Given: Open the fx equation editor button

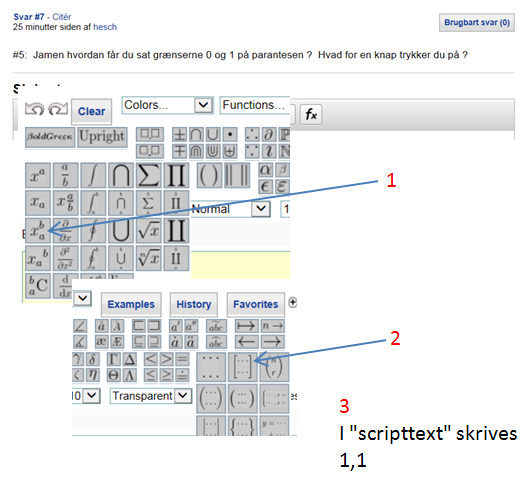Looking at the screenshot, I should click(311, 114).
